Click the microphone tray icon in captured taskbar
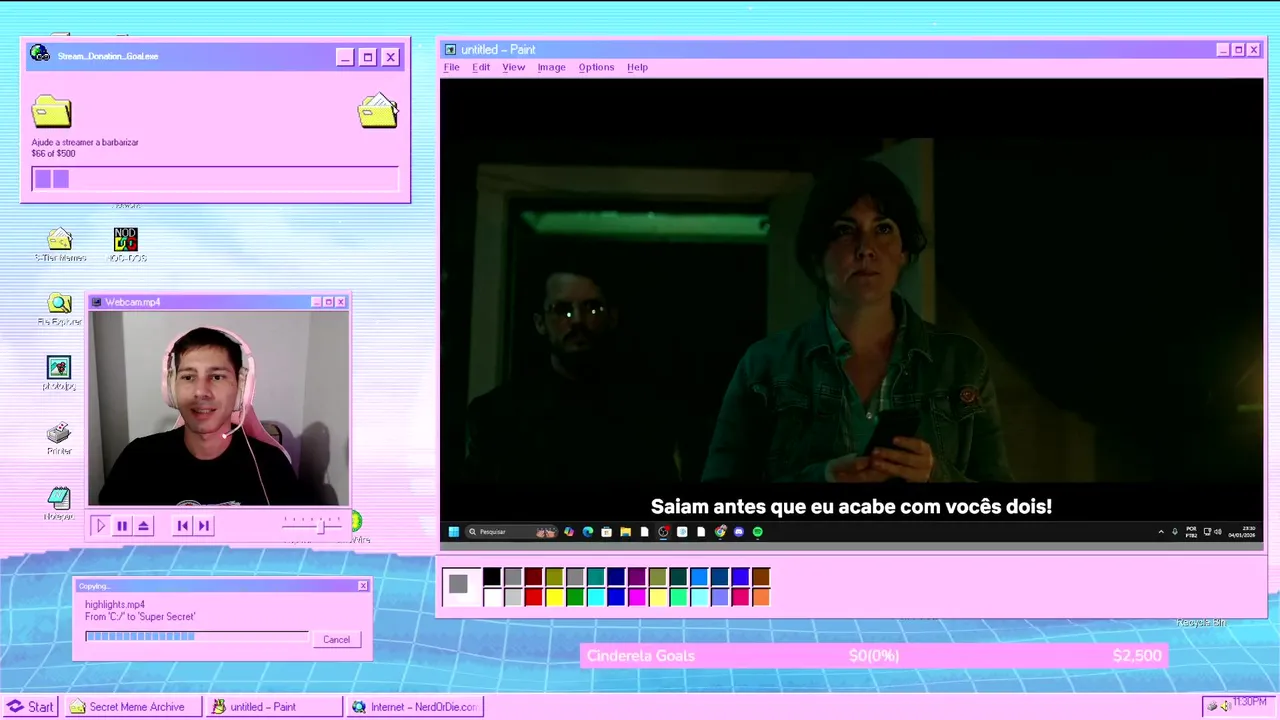Viewport: 1280px width, 720px height. point(1175,532)
